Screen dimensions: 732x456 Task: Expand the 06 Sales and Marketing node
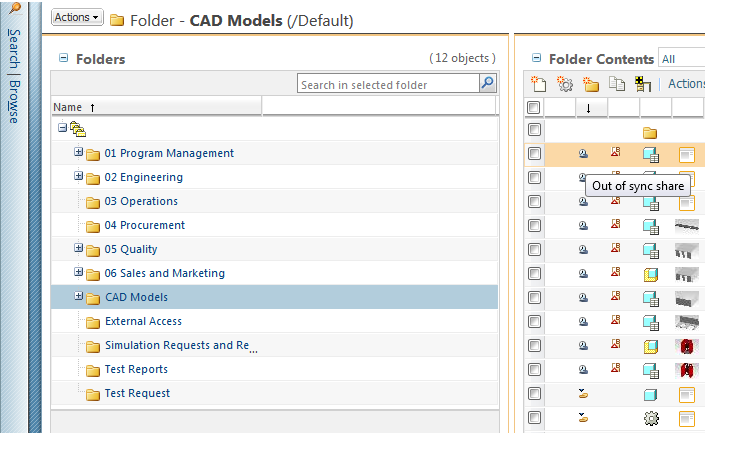pyautogui.click(x=78, y=272)
